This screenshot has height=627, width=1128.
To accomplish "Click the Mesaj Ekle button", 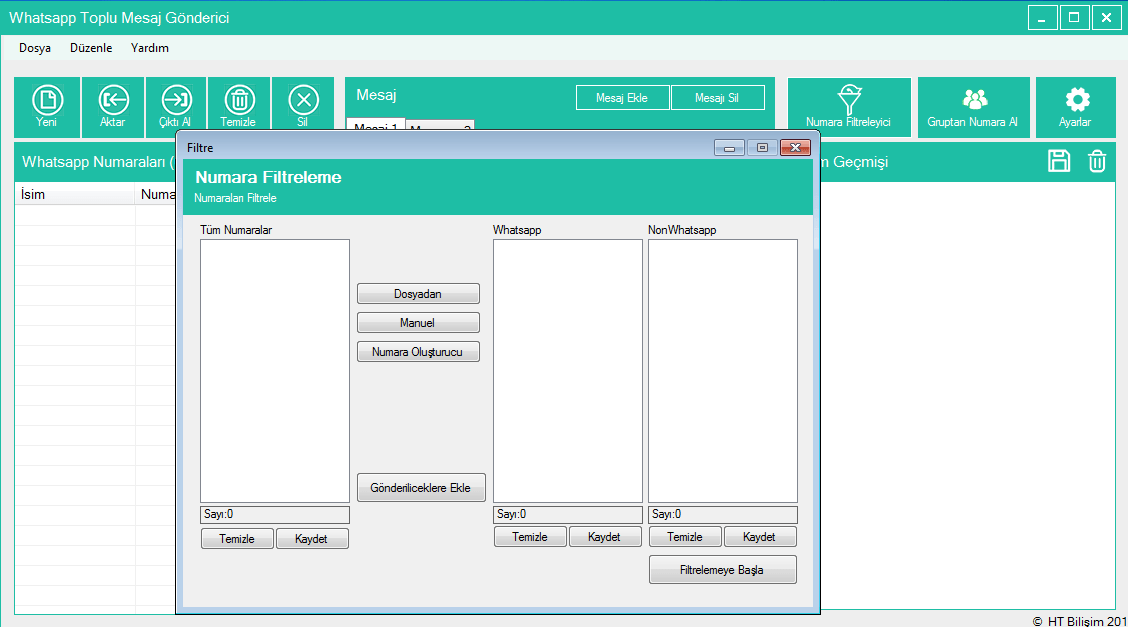I will pyautogui.click(x=622, y=98).
